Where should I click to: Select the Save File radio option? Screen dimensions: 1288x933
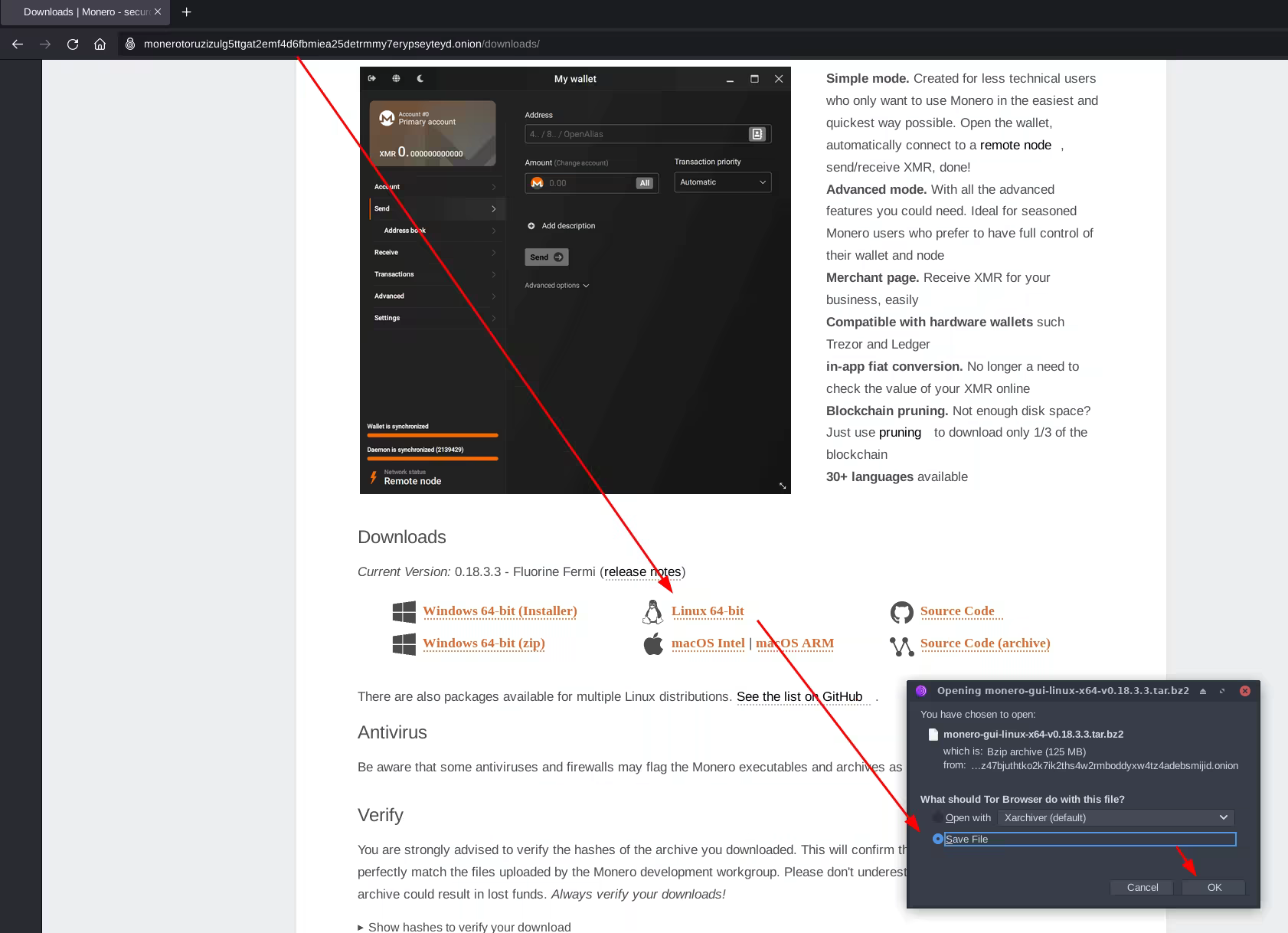938,839
